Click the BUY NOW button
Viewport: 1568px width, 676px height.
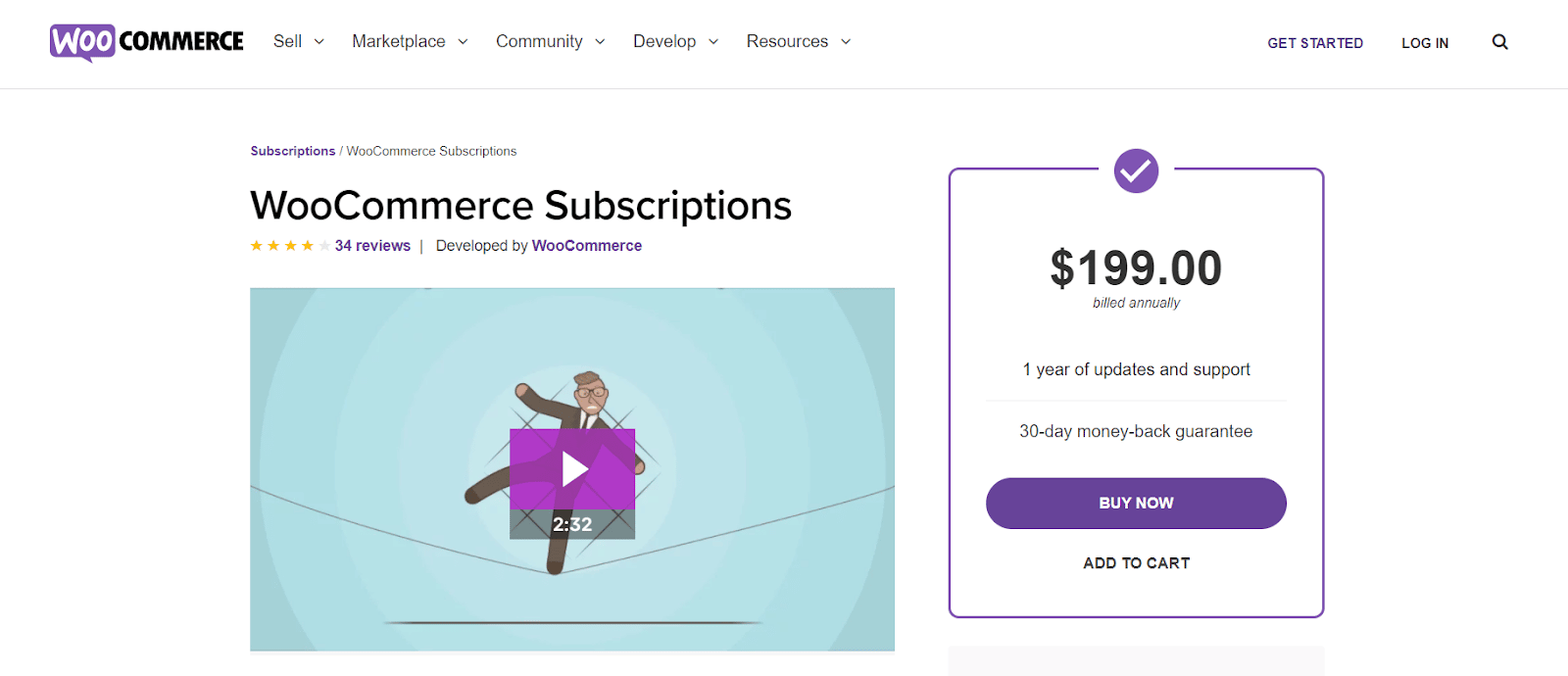coord(1135,503)
